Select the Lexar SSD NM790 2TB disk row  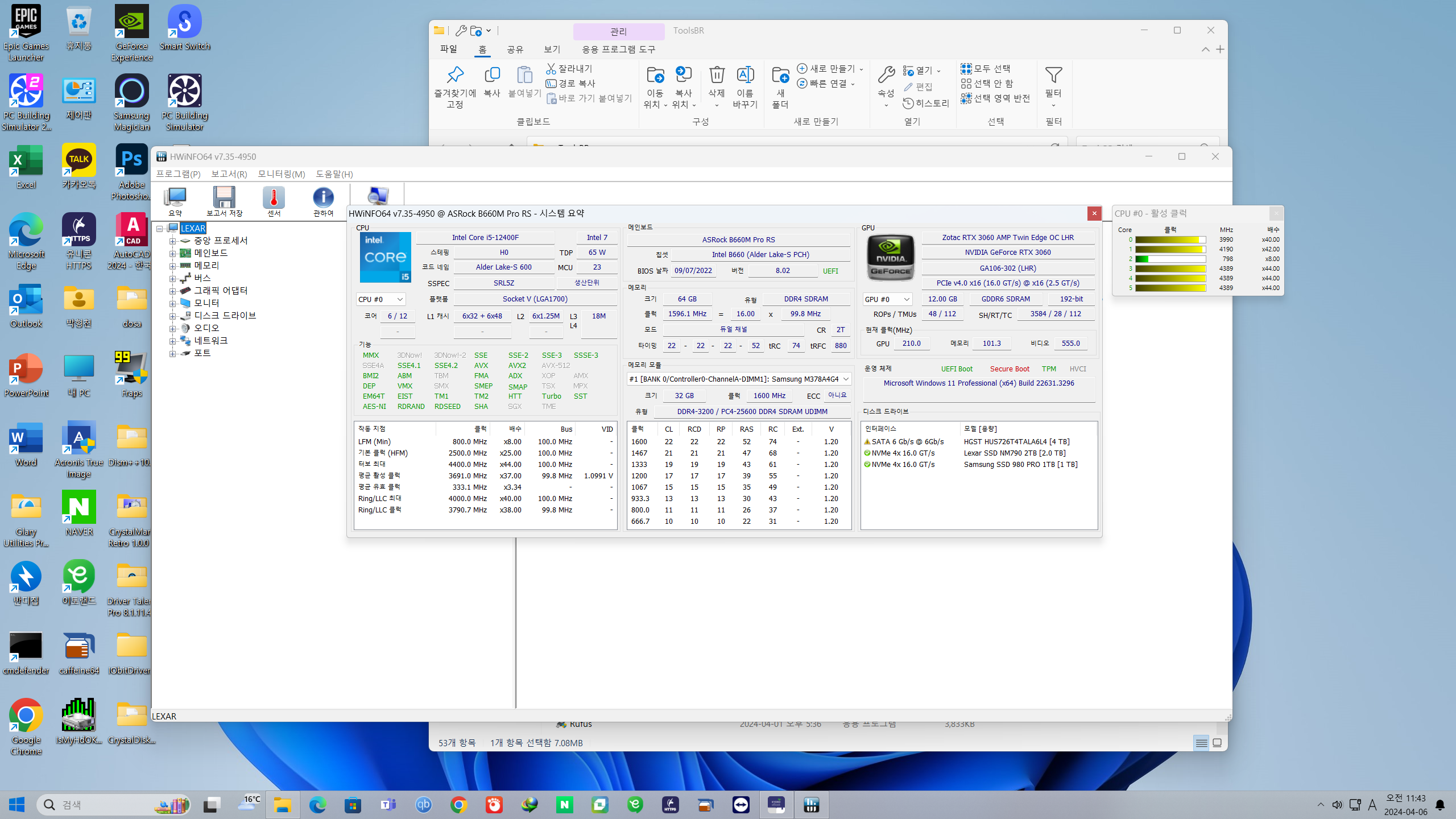pos(978,453)
